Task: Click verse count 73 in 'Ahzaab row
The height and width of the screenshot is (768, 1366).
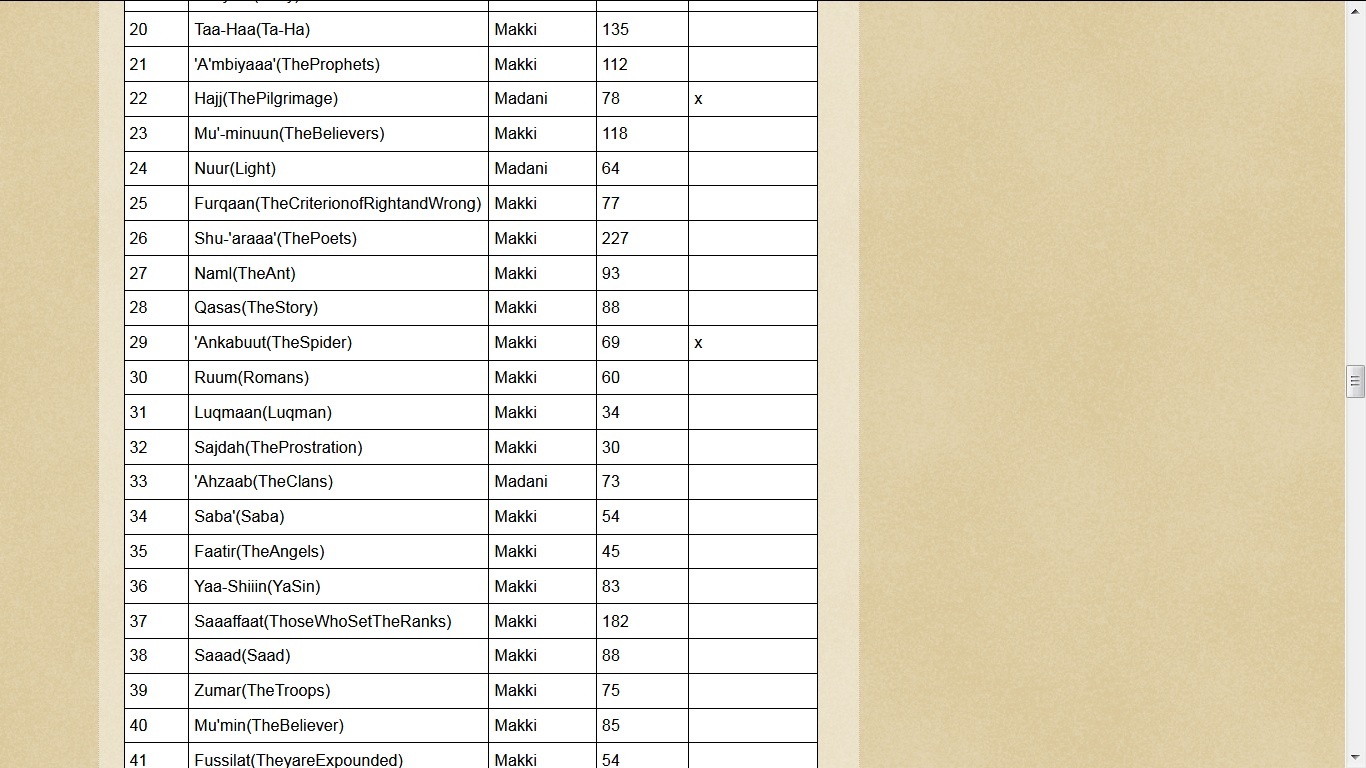Action: [x=611, y=482]
